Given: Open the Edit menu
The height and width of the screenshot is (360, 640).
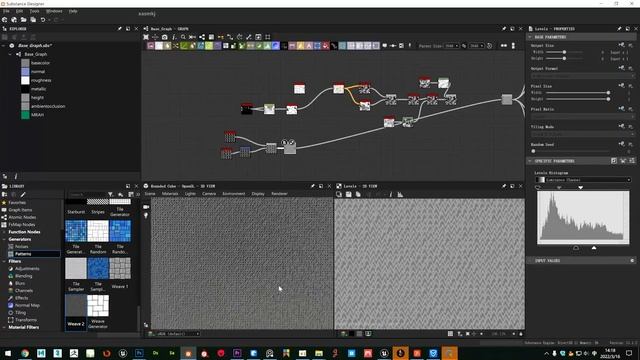Looking at the screenshot, I should point(19,11).
